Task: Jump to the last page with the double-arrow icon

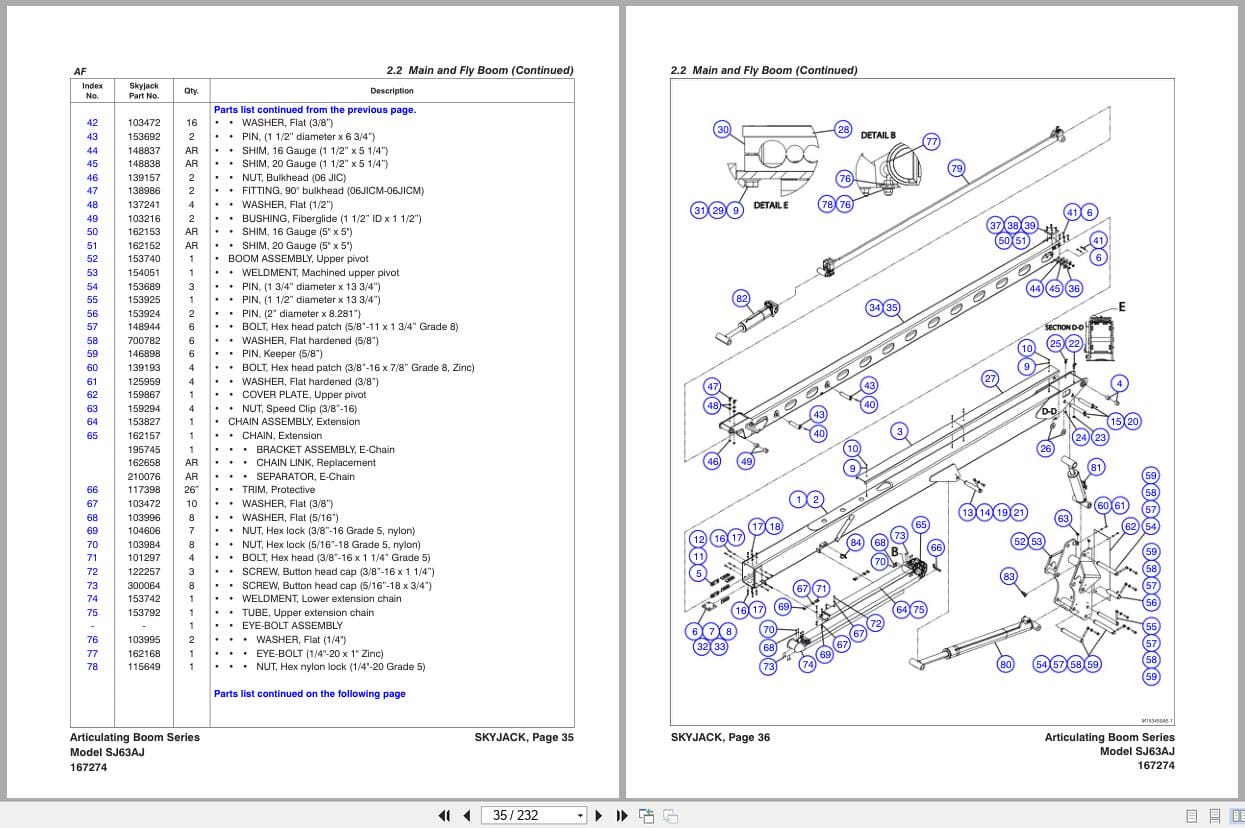Action: 622,815
